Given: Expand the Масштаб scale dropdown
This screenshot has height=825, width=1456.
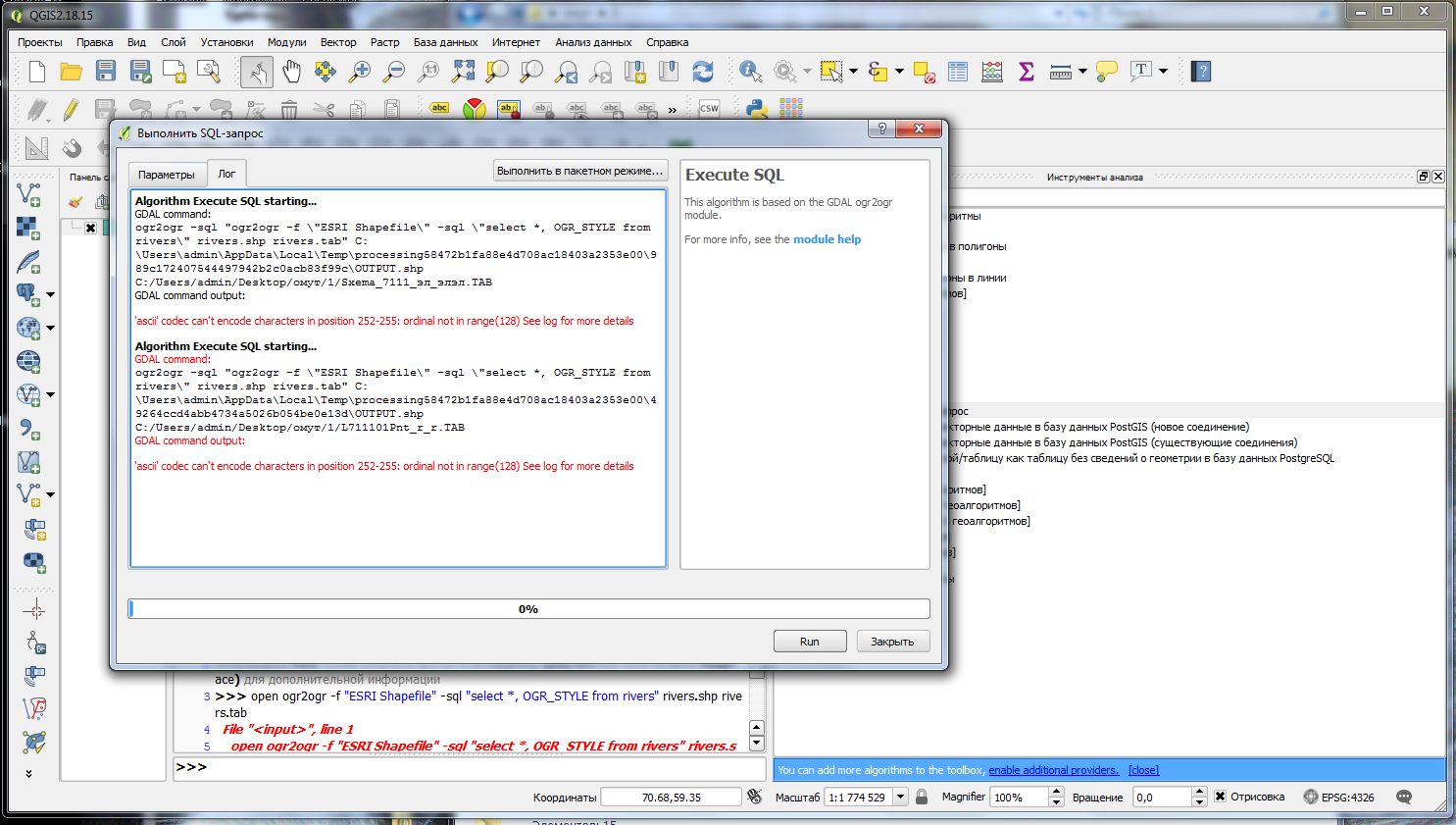Looking at the screenshot, I should (x=901, y=798).
